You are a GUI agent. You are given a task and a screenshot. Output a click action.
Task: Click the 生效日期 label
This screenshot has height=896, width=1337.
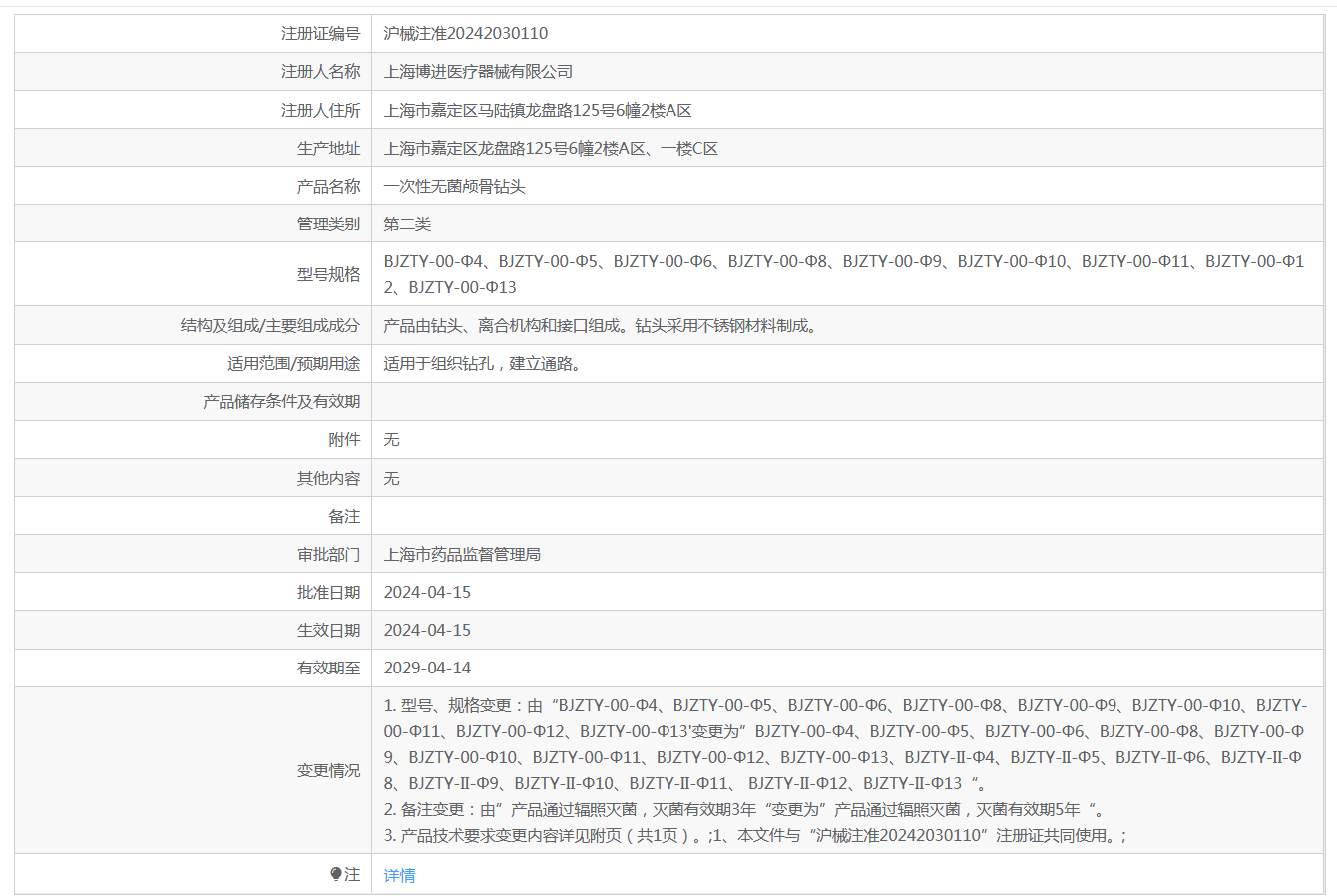(328, 630)
